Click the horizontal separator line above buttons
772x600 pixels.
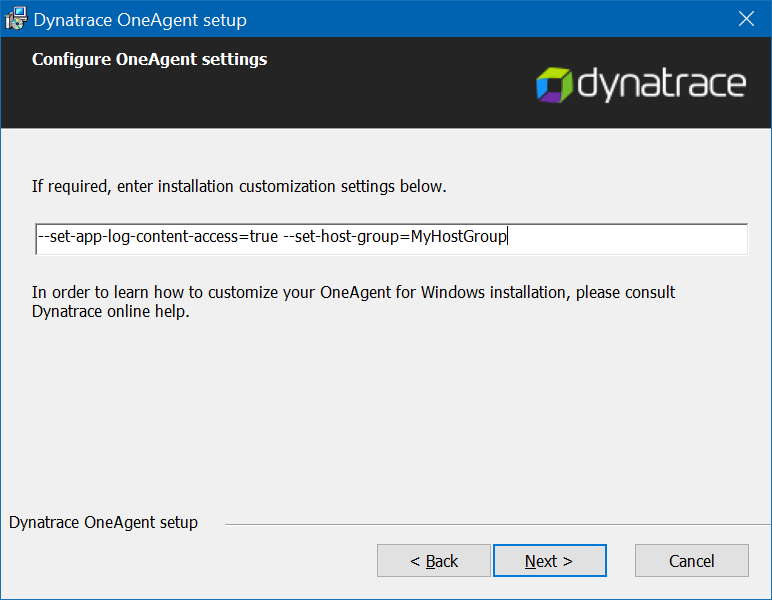point(498,524)
